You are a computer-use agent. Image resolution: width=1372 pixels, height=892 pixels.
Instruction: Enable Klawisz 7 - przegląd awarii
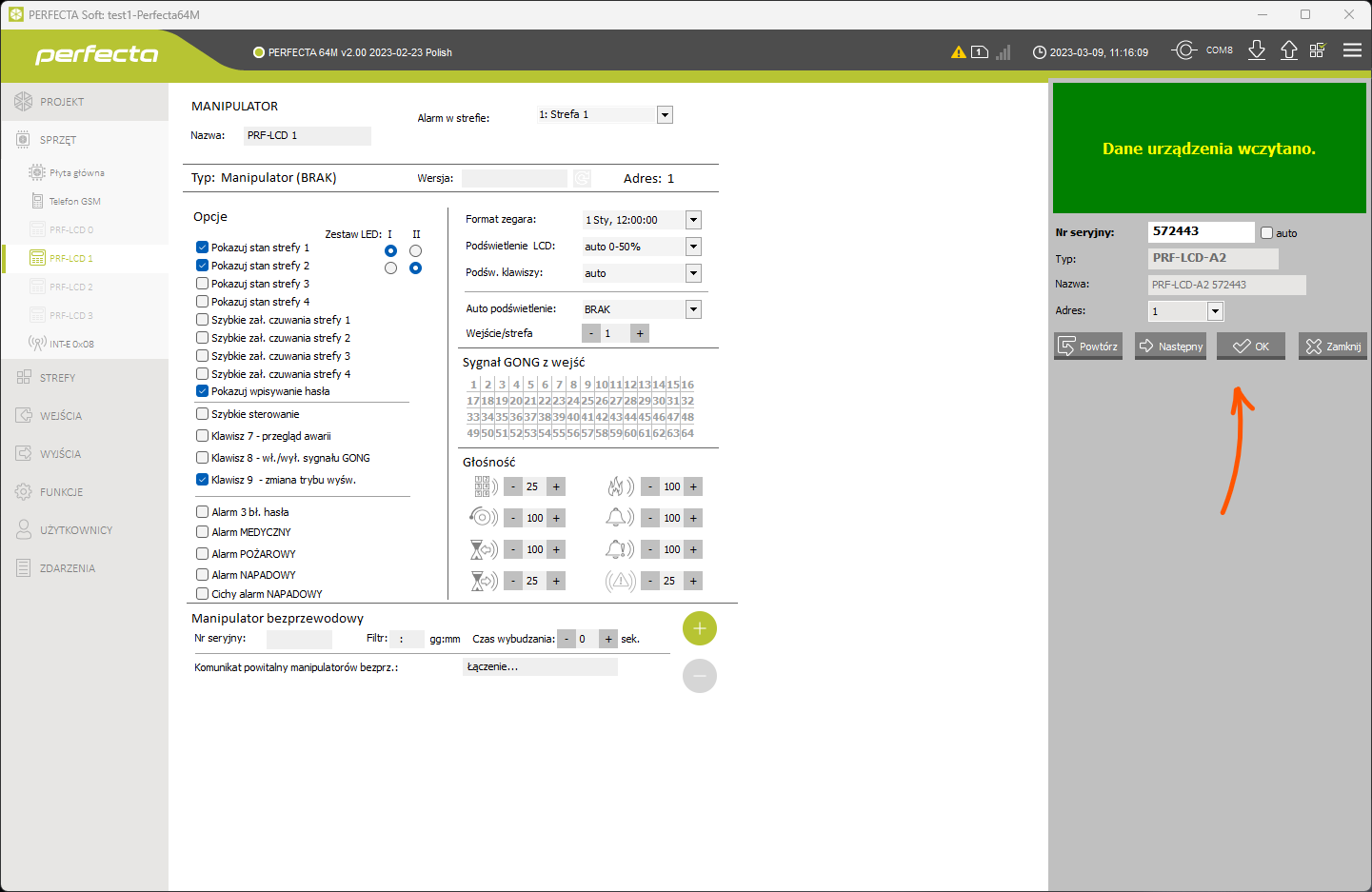click(x=202, y=436)
